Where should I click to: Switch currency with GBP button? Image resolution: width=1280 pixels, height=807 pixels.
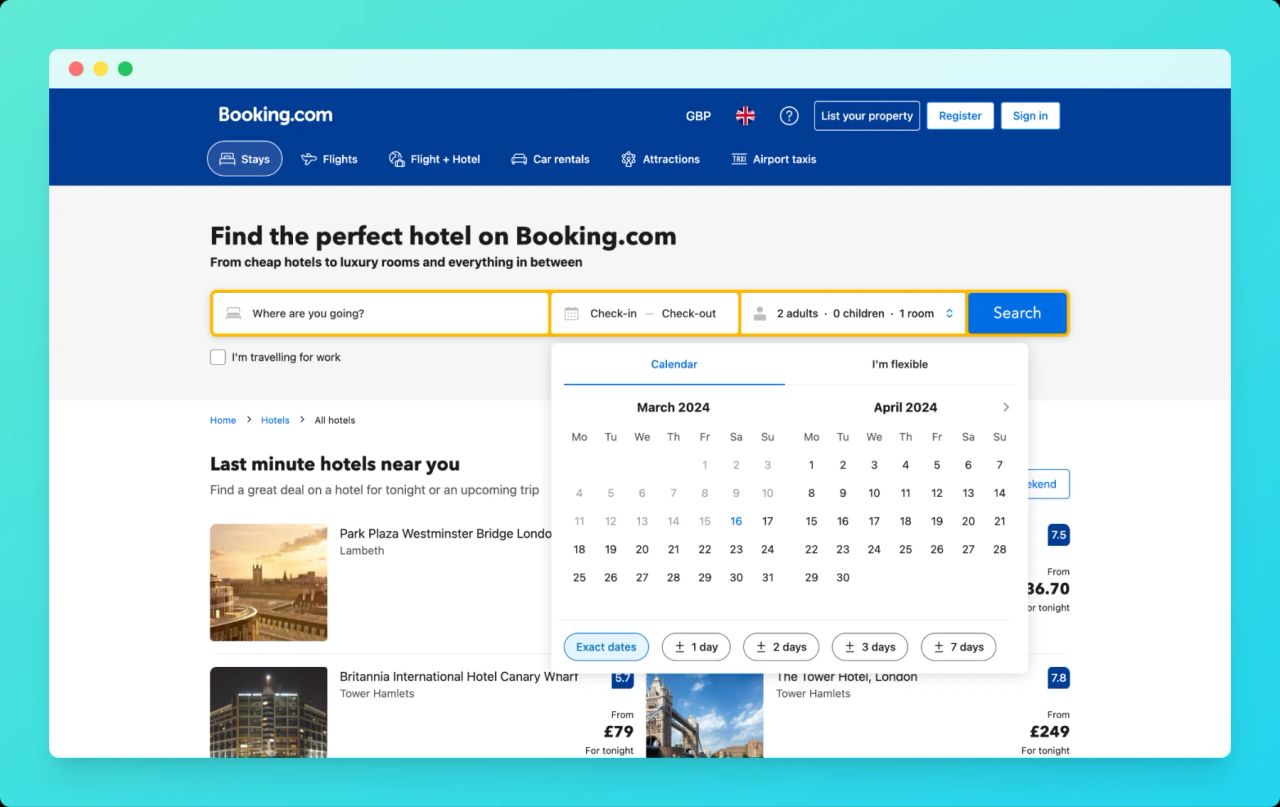pyautogui.click(x=698, y=116)
